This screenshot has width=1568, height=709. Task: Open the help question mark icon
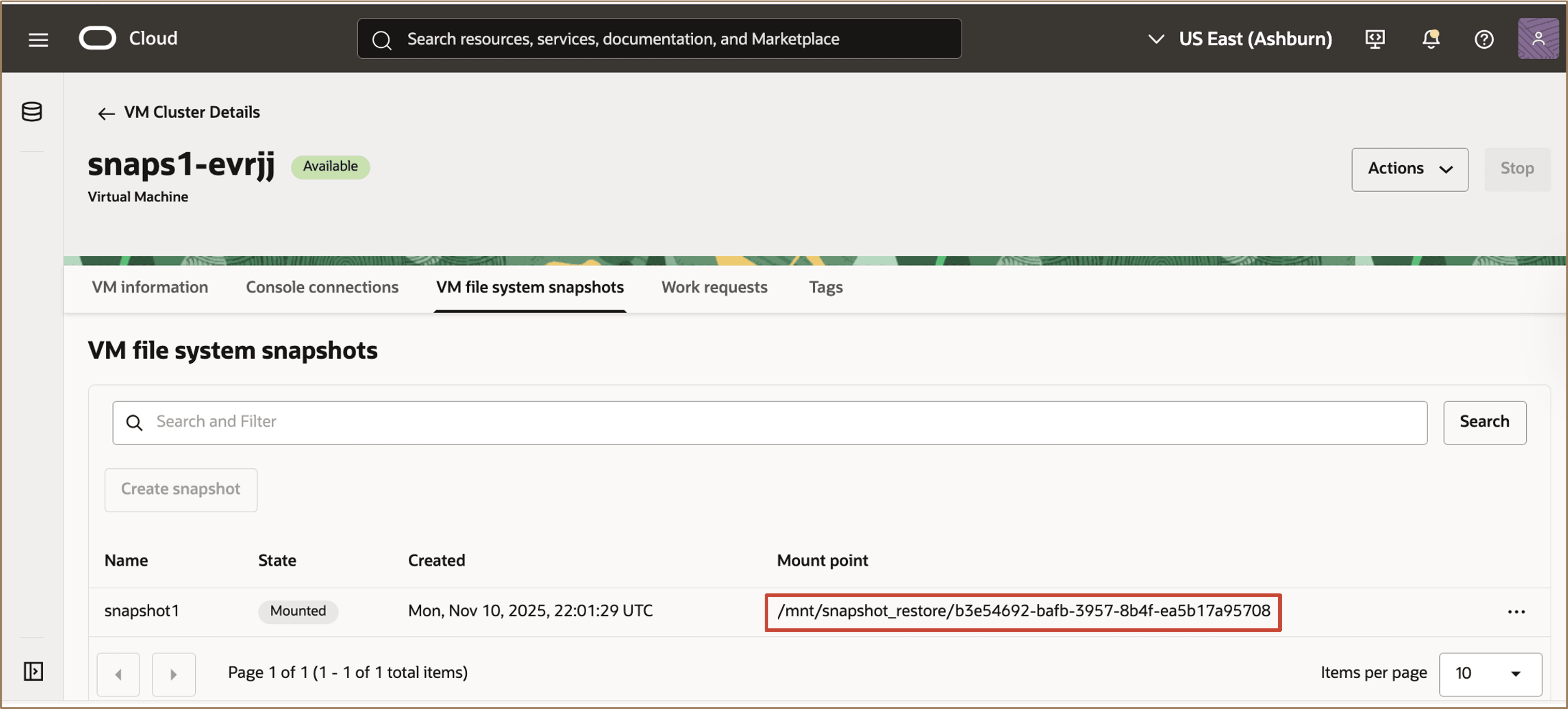[1483, 39]
